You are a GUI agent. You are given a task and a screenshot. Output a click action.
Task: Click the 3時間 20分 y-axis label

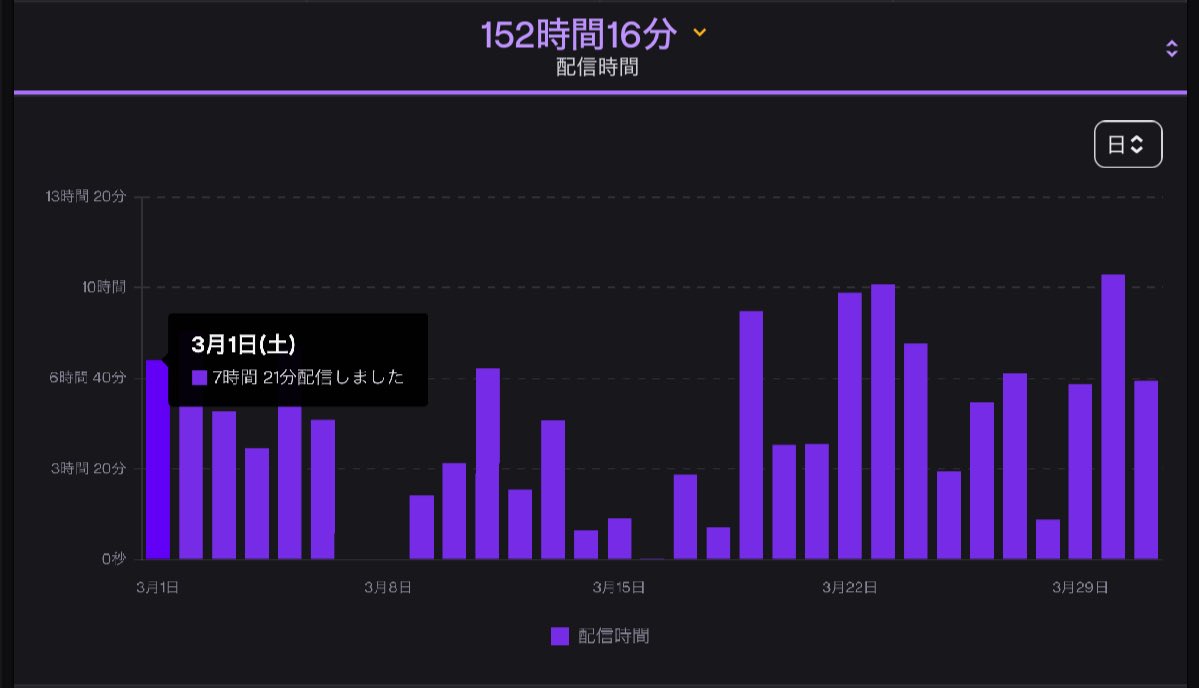click(88, 468)
